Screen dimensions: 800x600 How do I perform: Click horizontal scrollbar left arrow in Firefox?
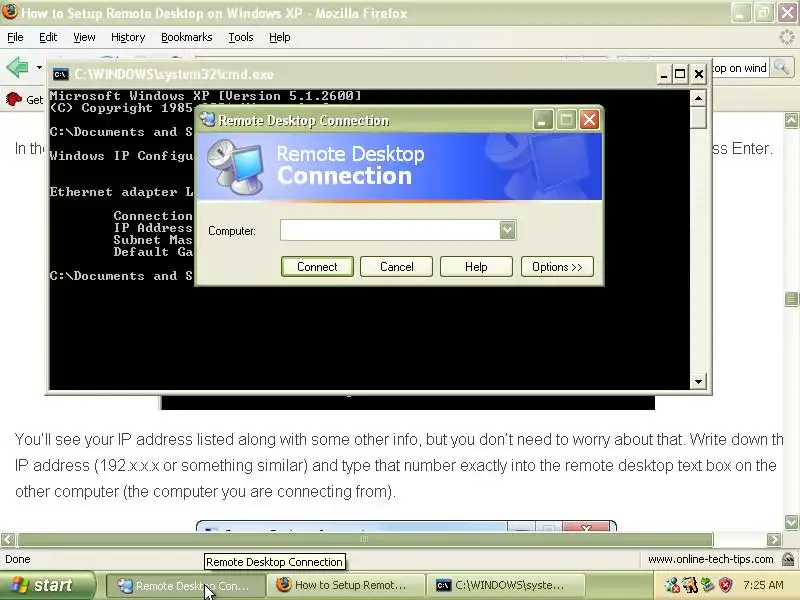pos(8,539)
